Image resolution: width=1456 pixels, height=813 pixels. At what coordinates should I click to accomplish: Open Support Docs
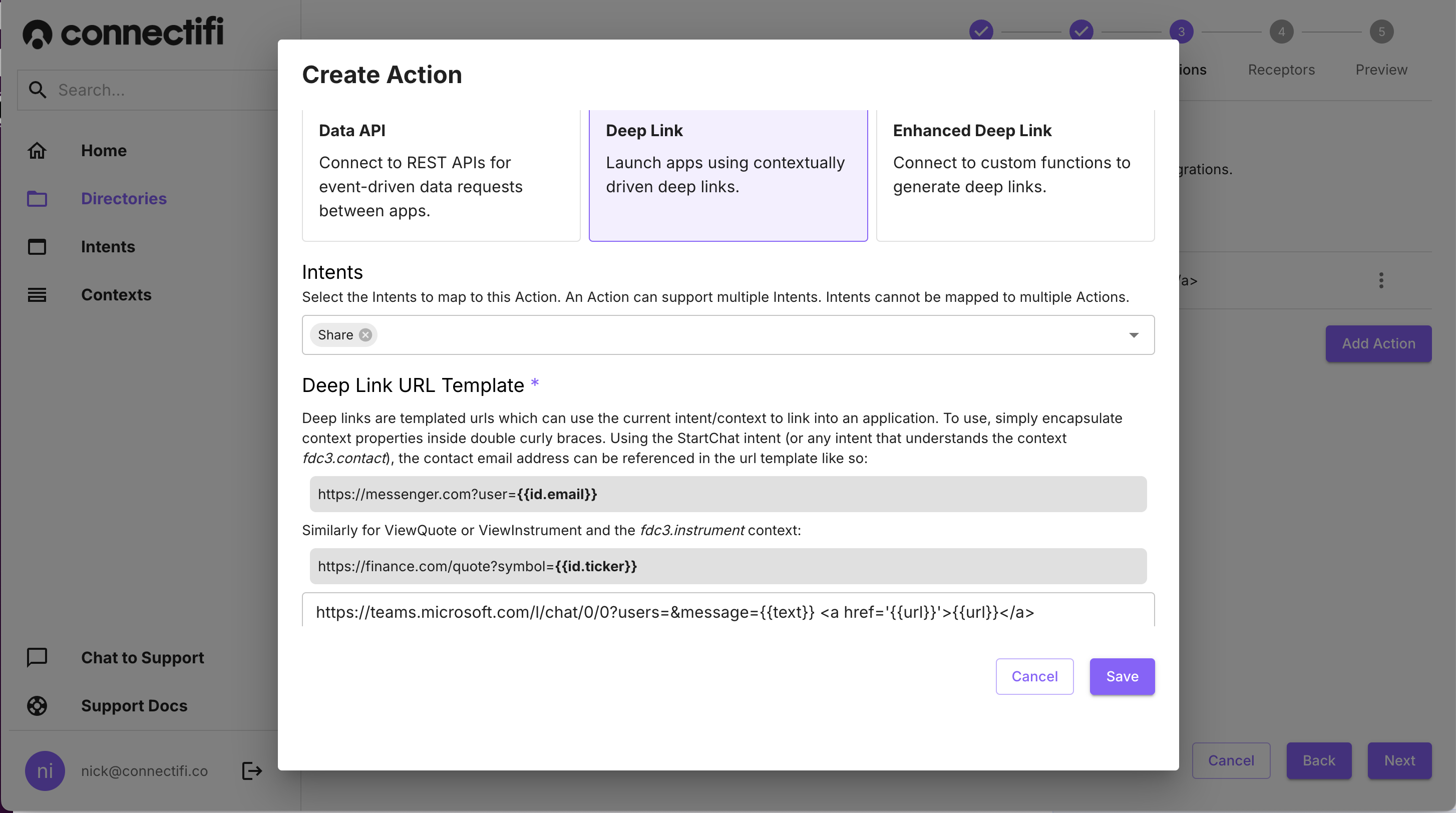coord(134,706)
